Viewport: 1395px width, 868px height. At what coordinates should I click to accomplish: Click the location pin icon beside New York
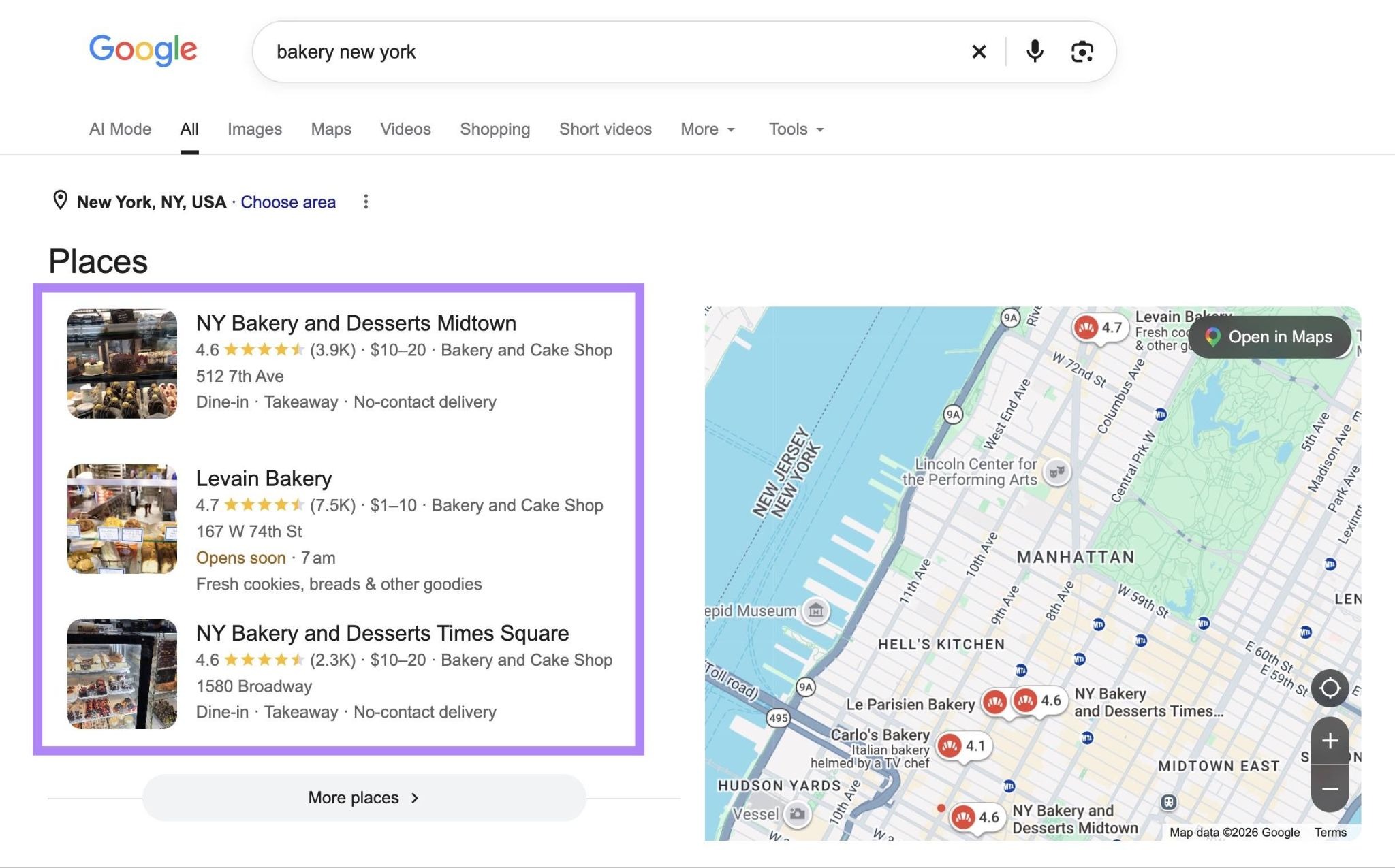(60, 200)
